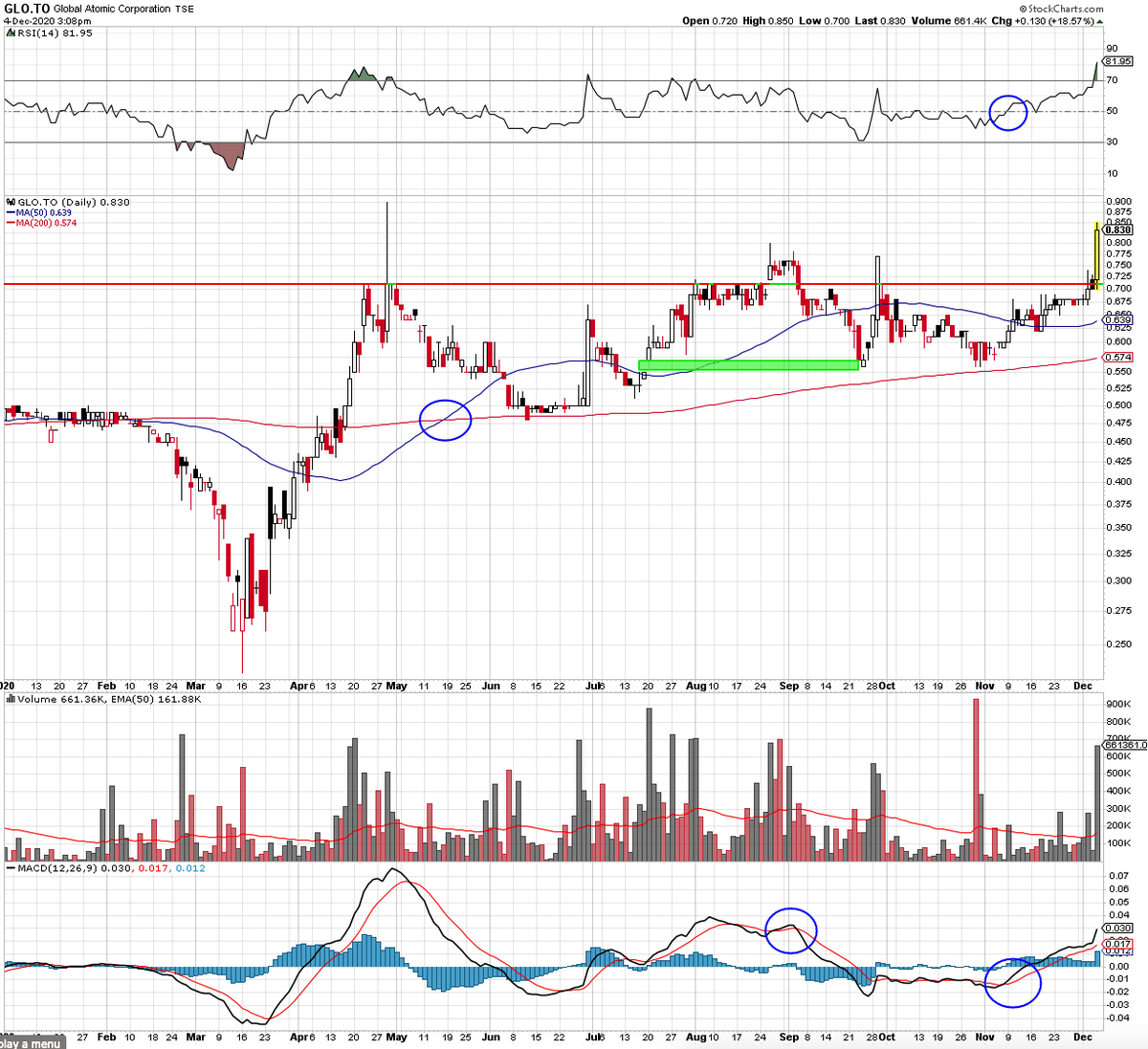This screenshot has width=1148, height=1049.
Task: Click the Dec label on price time axis
Action: (x=1083, y=686)
